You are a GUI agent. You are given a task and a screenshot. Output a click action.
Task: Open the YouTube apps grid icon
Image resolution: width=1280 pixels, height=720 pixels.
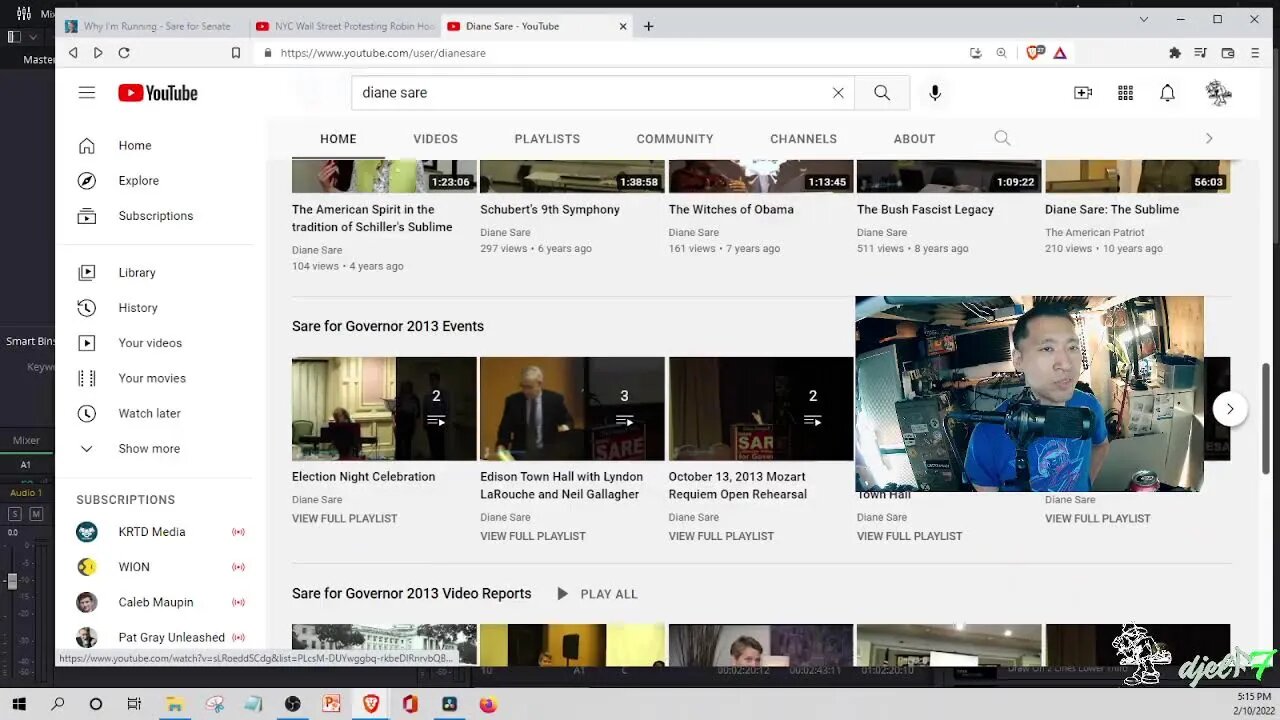pos(1125,93)
